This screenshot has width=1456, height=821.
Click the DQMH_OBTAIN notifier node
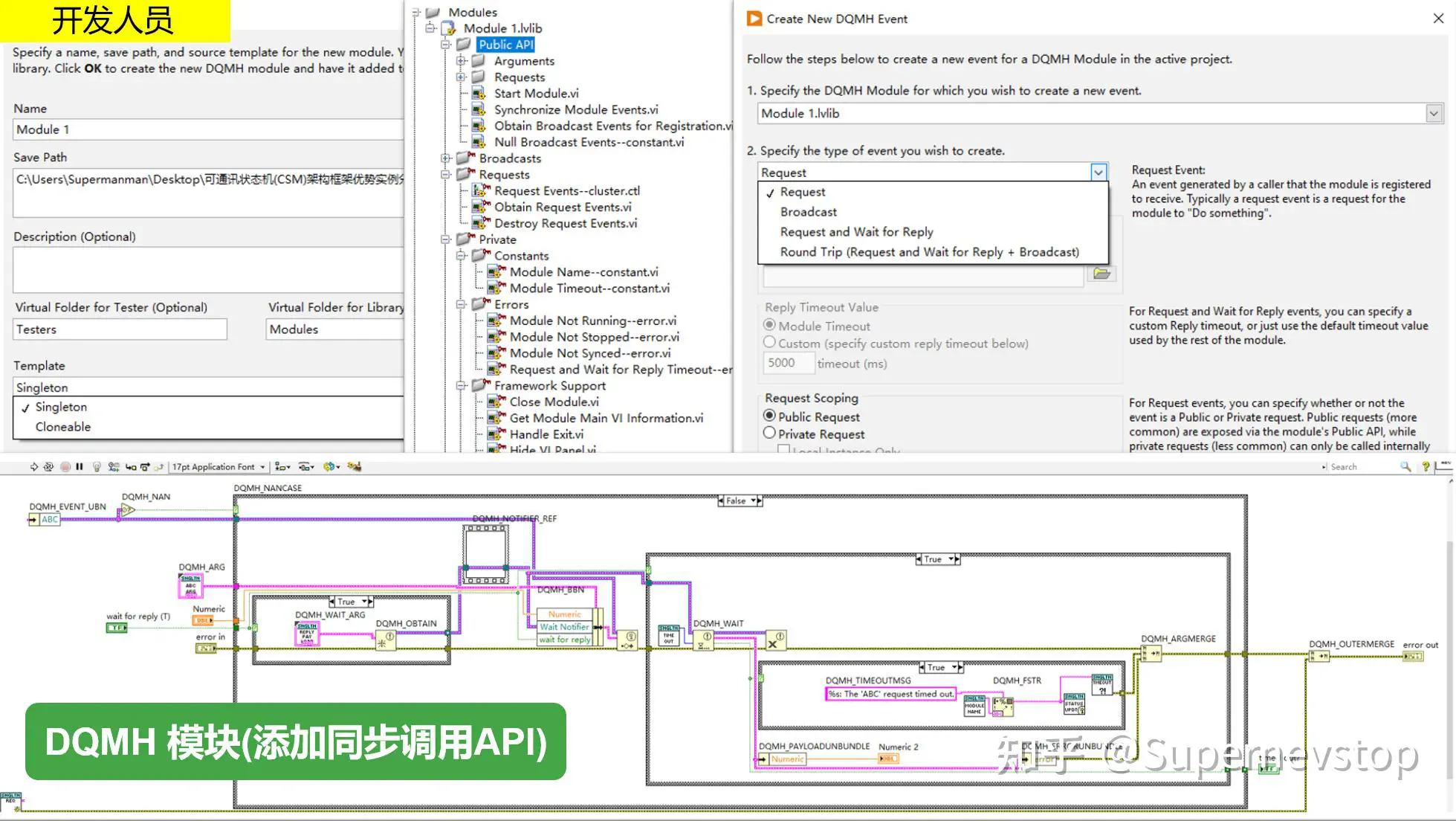tap(386, 640)
